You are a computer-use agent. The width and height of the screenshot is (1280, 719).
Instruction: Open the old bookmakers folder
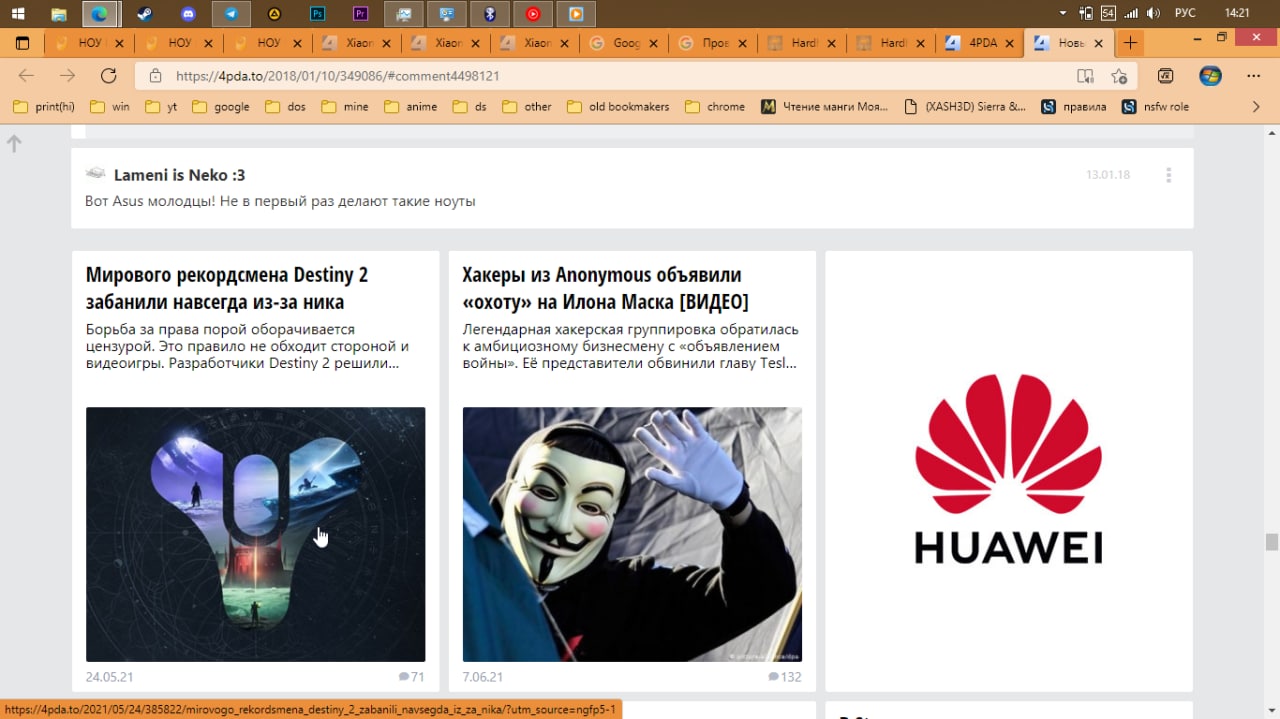pyautogui.click(x=618, y=106)
